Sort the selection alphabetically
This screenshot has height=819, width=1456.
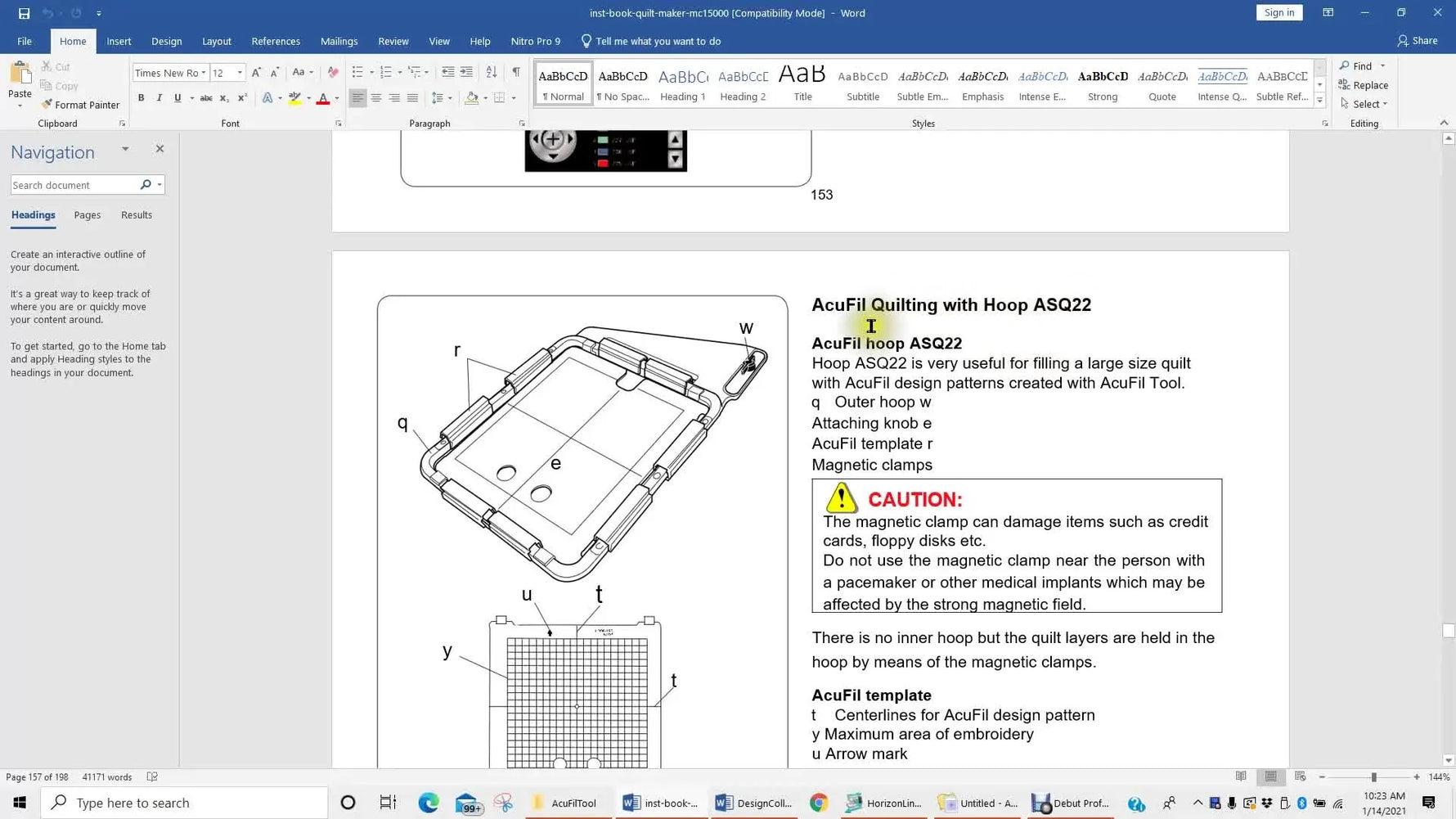pos(491,73)
